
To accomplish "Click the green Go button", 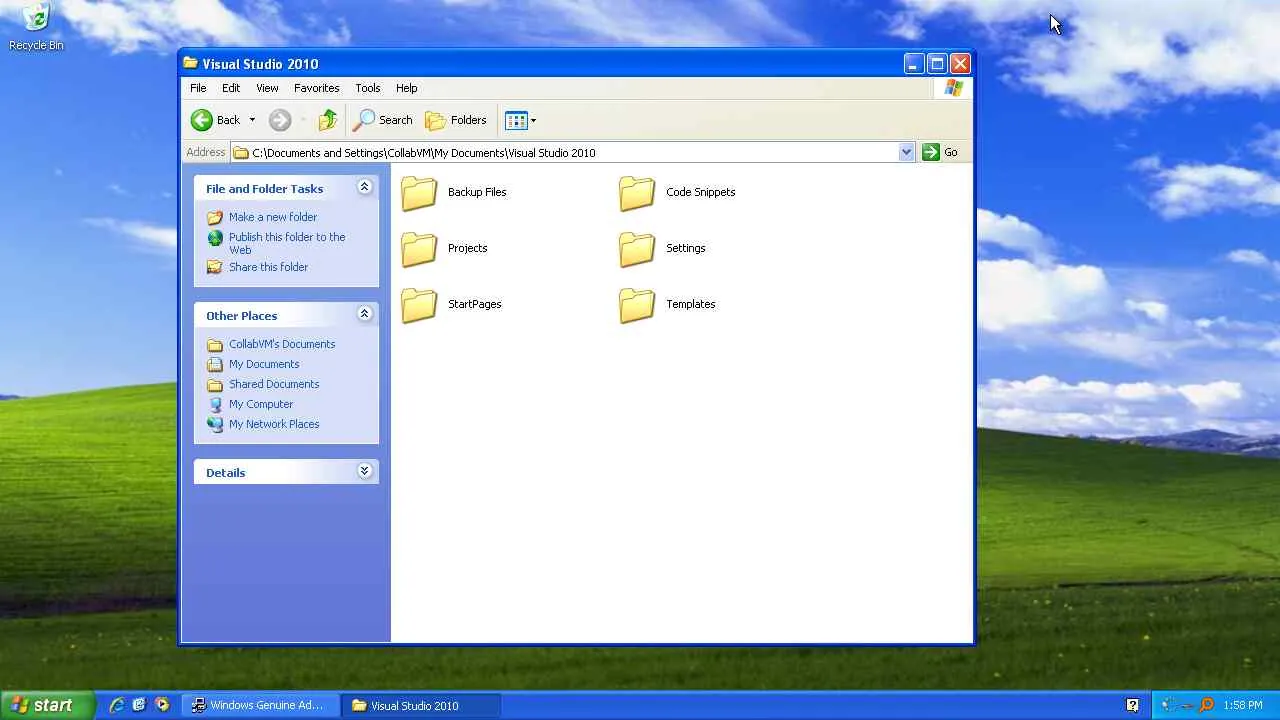I will tap(940, 152).
